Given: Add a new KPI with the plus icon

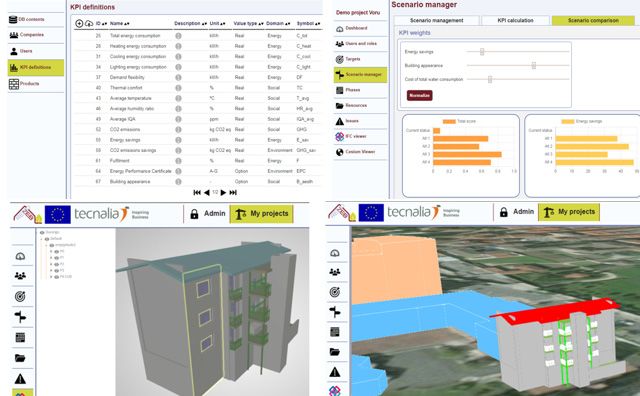Looking at the screenshot, I should (x=79, y=24).
